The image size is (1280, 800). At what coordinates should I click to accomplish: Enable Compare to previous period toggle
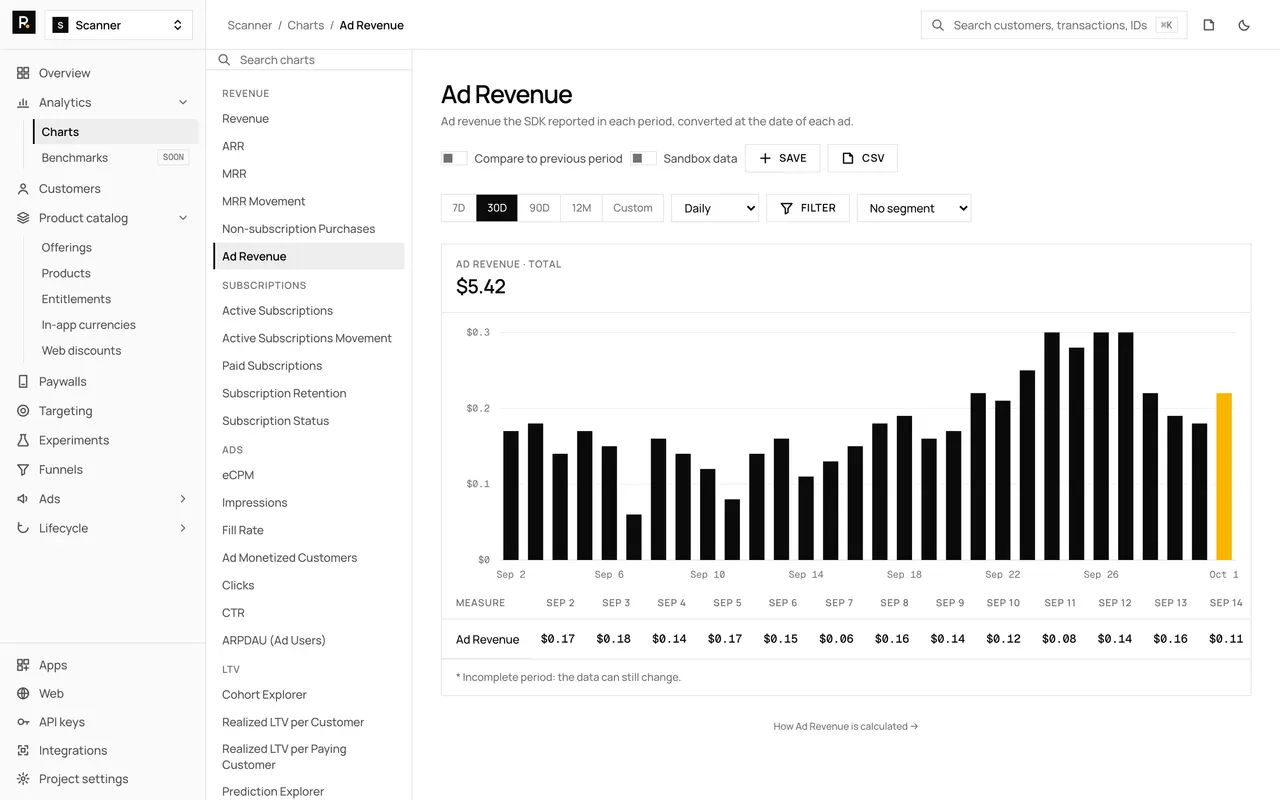click(x=454, y=158)
